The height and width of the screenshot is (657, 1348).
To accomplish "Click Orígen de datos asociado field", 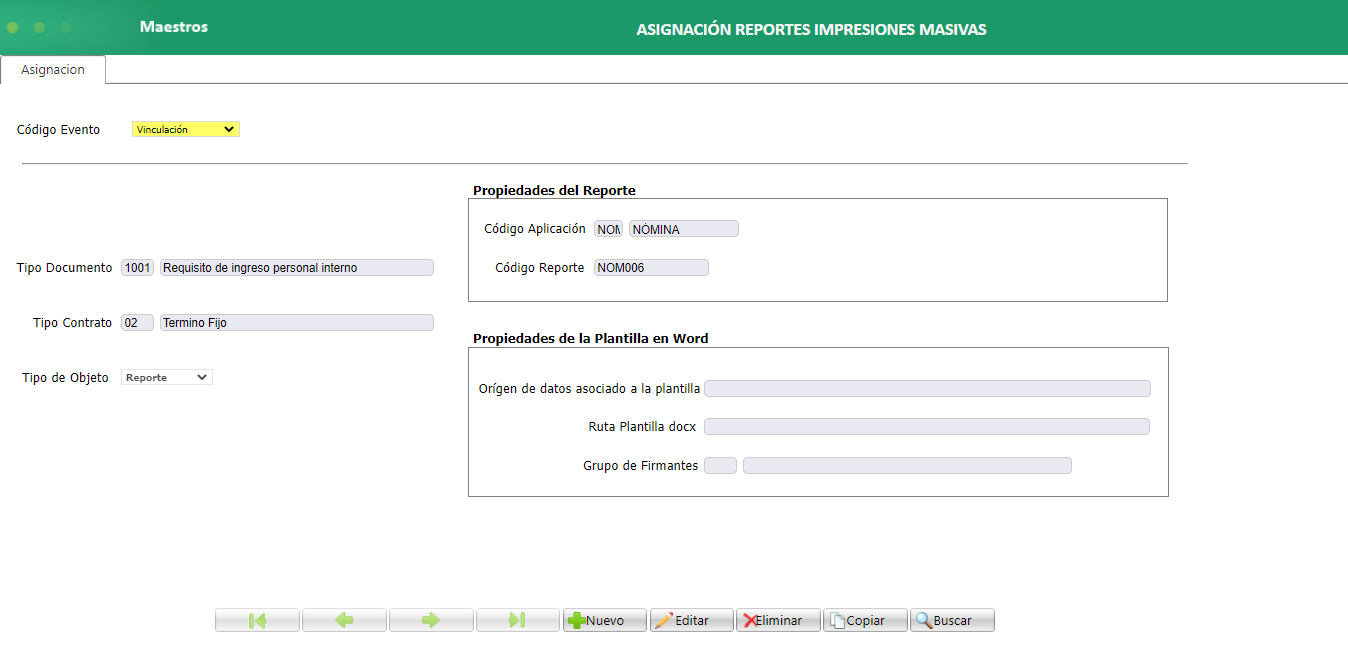I will pos(927,388).
